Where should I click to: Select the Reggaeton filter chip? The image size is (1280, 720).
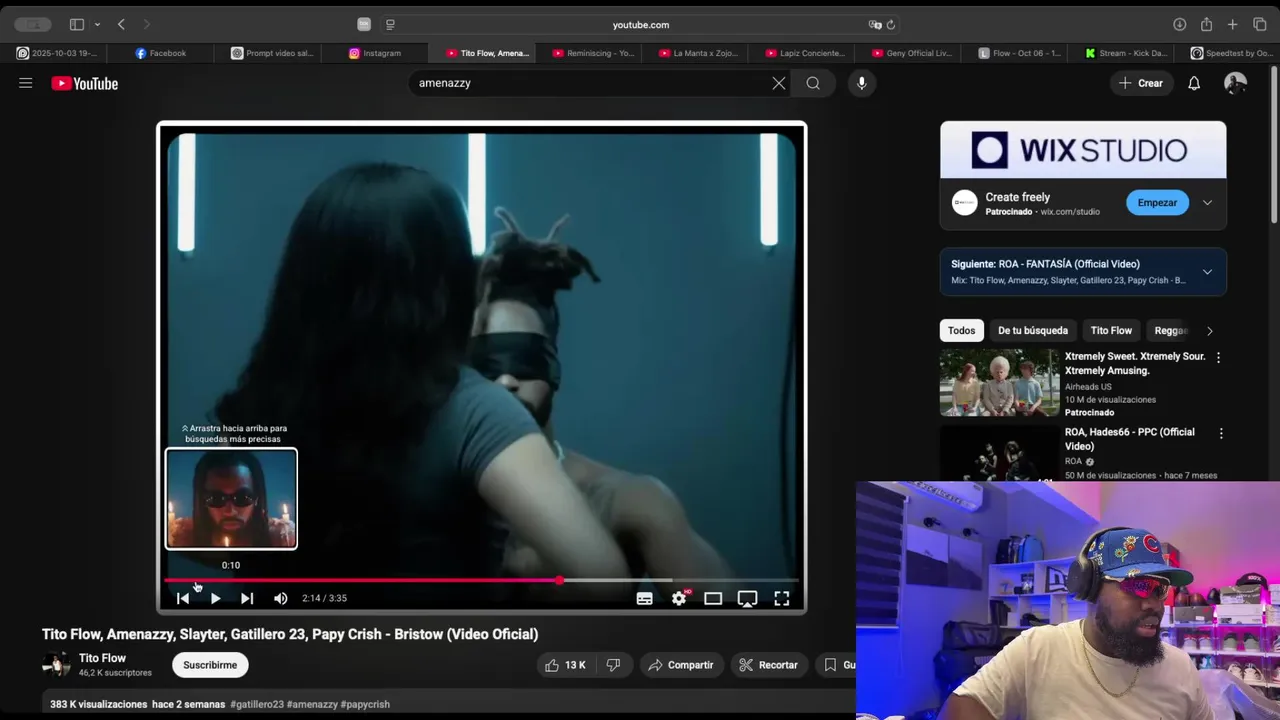[1171, 331]
